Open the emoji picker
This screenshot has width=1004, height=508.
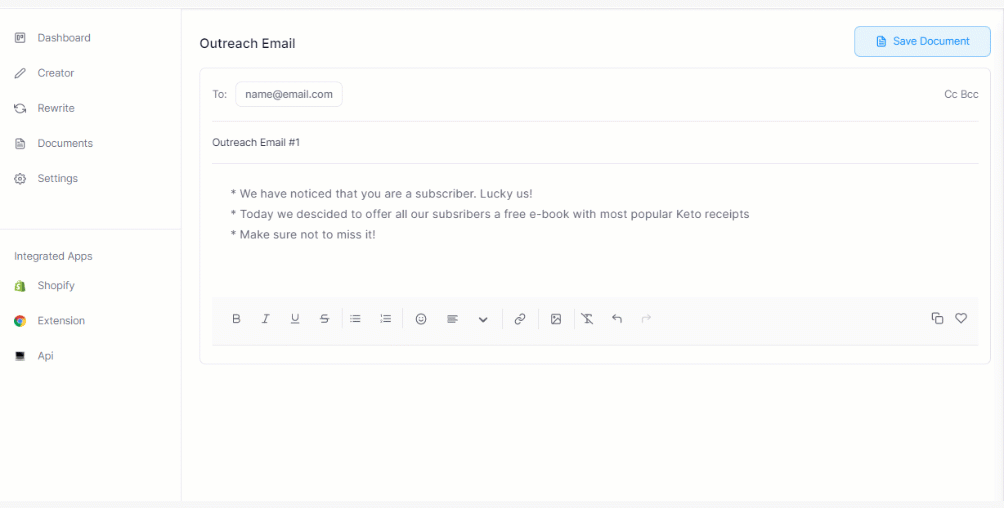point(421,319)
